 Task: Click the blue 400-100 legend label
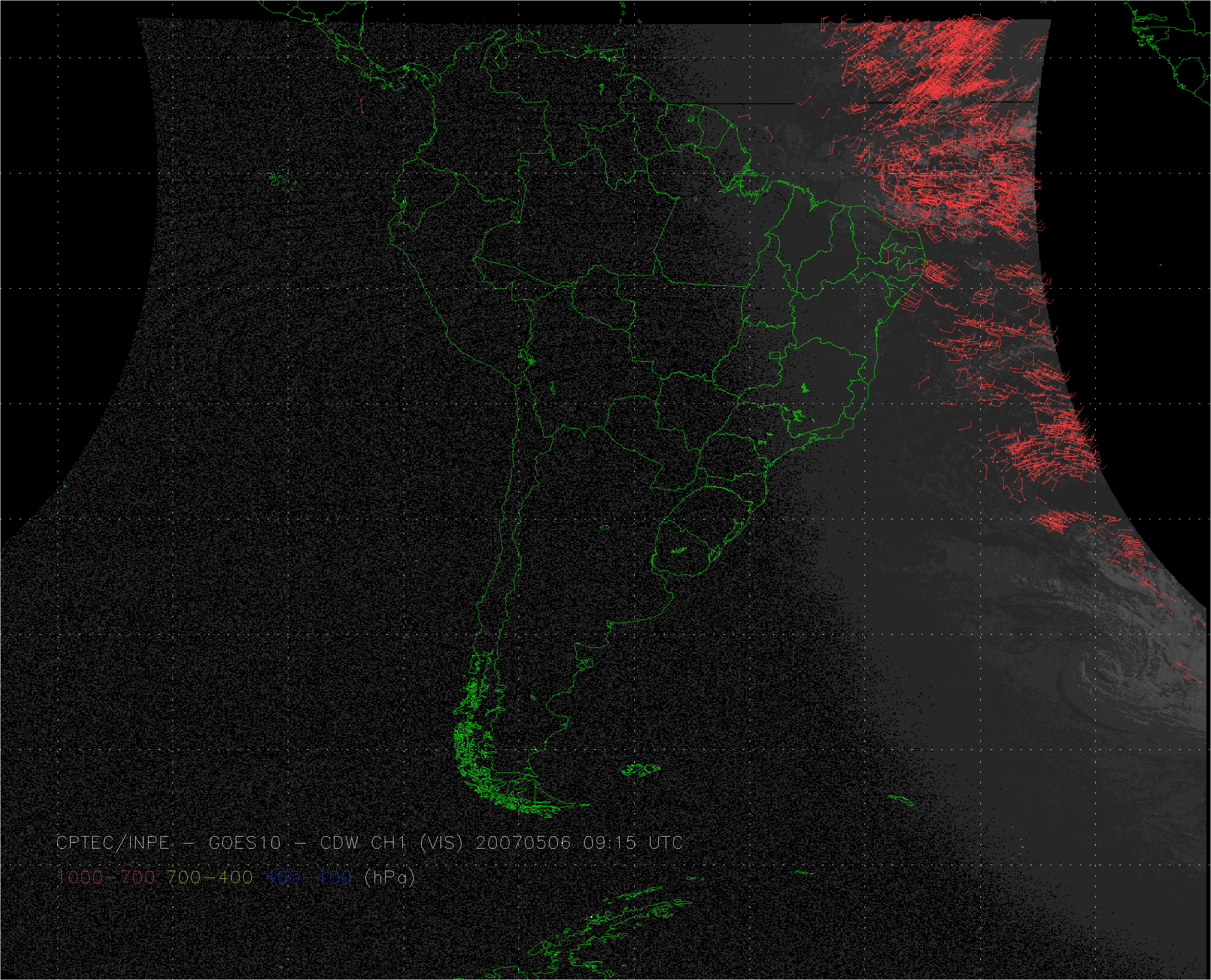point(308,877)
